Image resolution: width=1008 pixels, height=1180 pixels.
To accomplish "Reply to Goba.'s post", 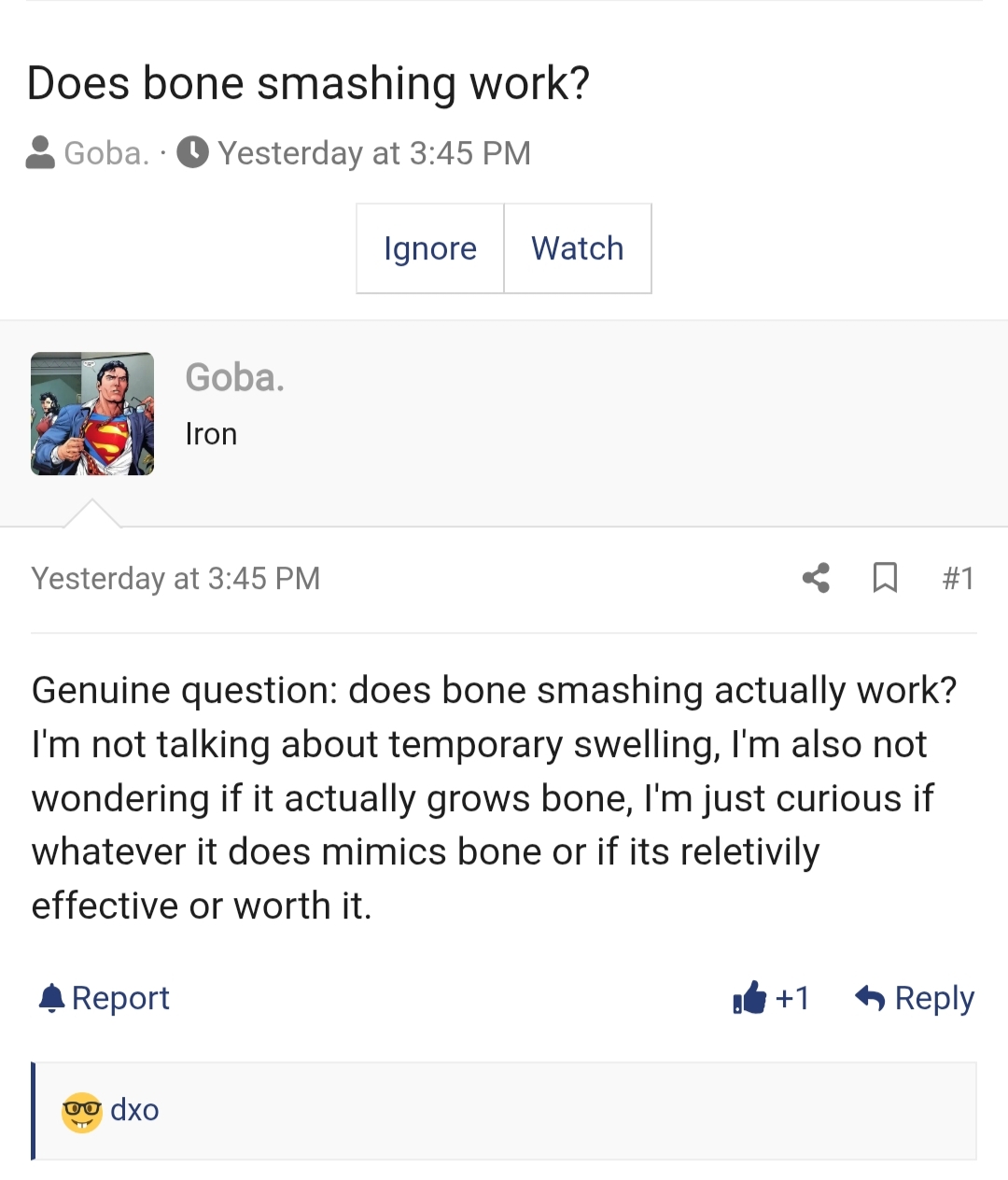I will 934,998.
